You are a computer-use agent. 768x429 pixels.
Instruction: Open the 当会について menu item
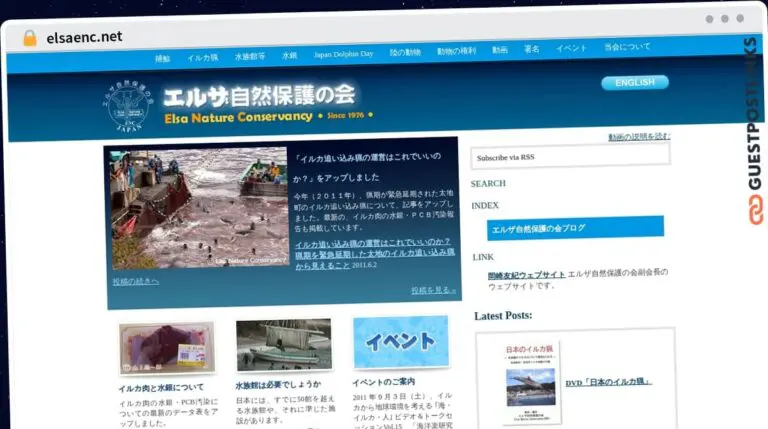(x=627, y=47)
